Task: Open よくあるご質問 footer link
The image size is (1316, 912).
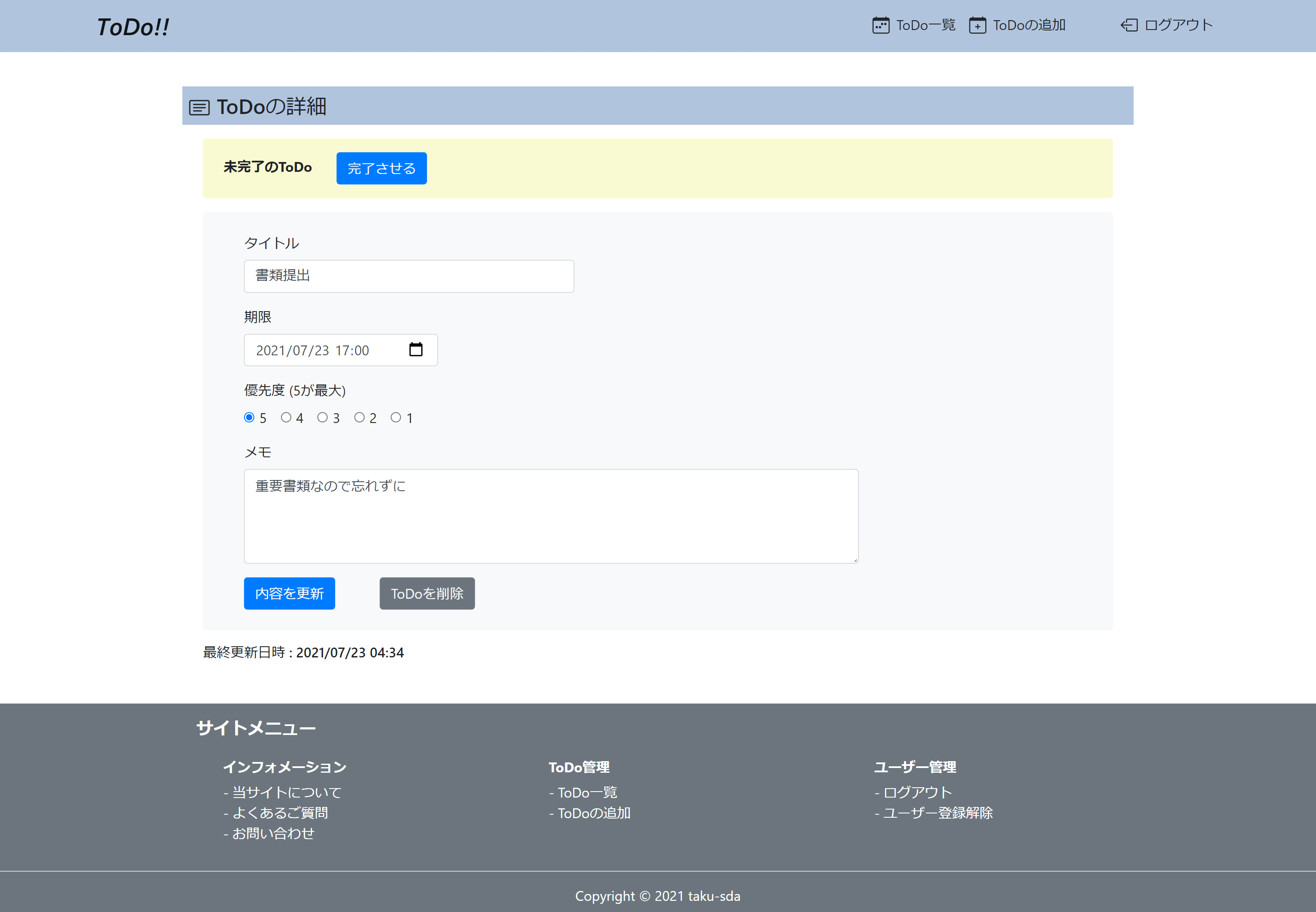Action: [280, 813]
